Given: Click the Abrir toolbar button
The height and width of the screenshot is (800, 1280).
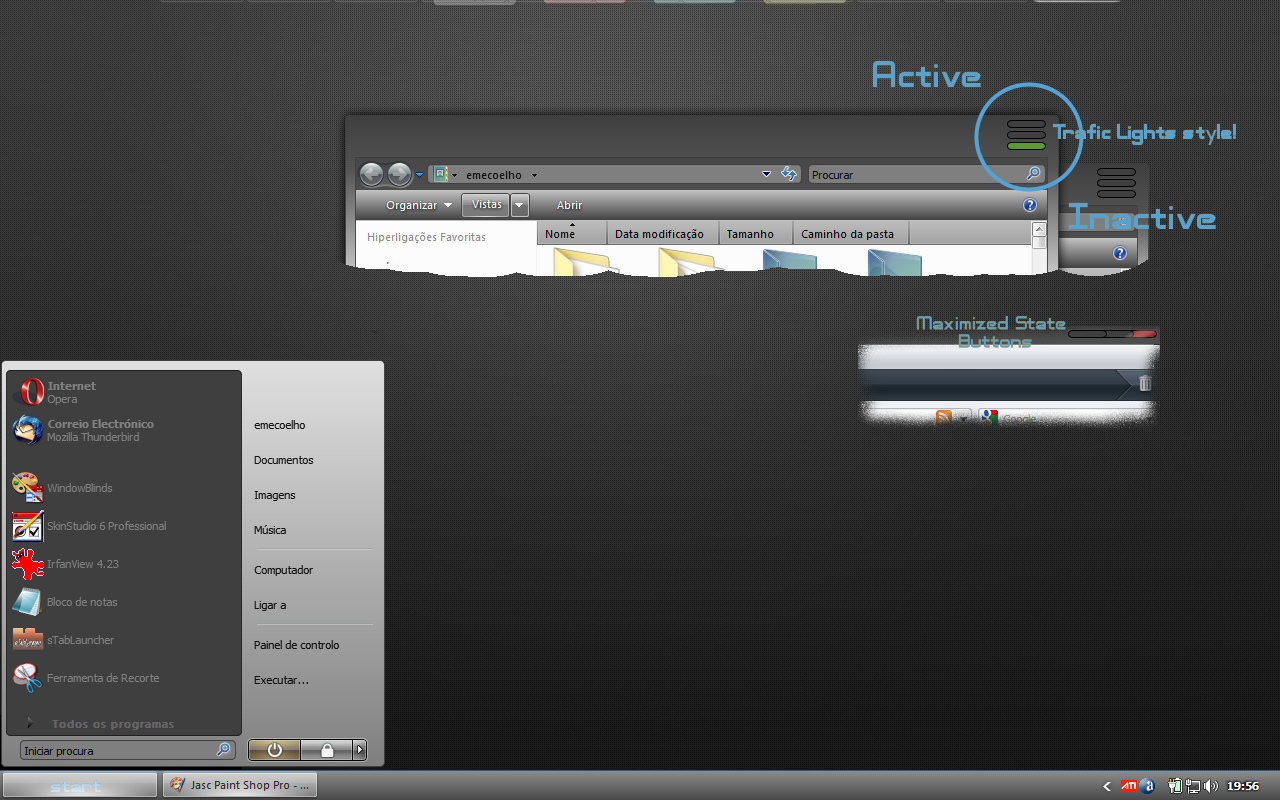Looking at the screenshot, I should pos(570,205).
